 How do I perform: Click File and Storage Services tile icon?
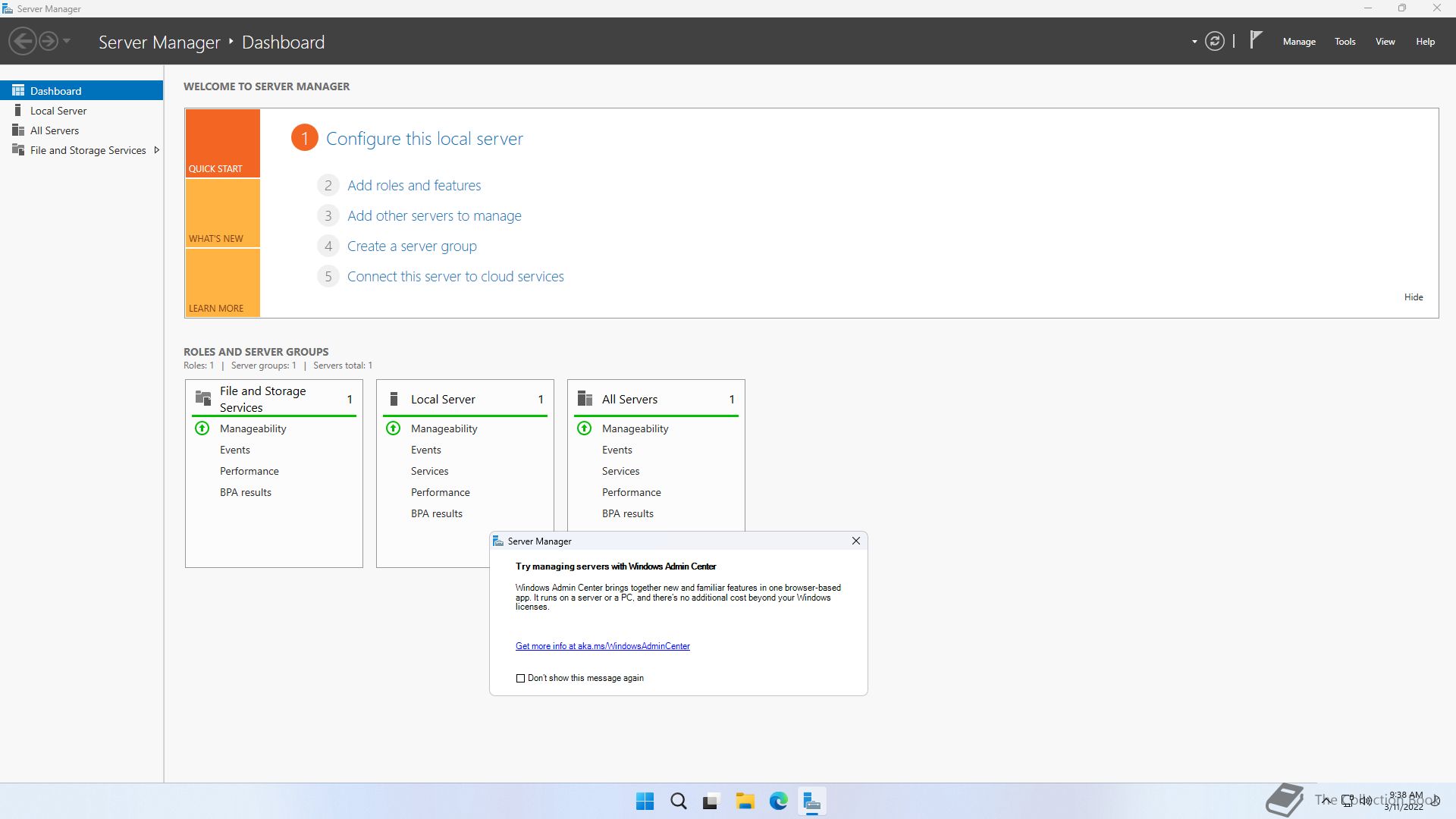point(203,398)
